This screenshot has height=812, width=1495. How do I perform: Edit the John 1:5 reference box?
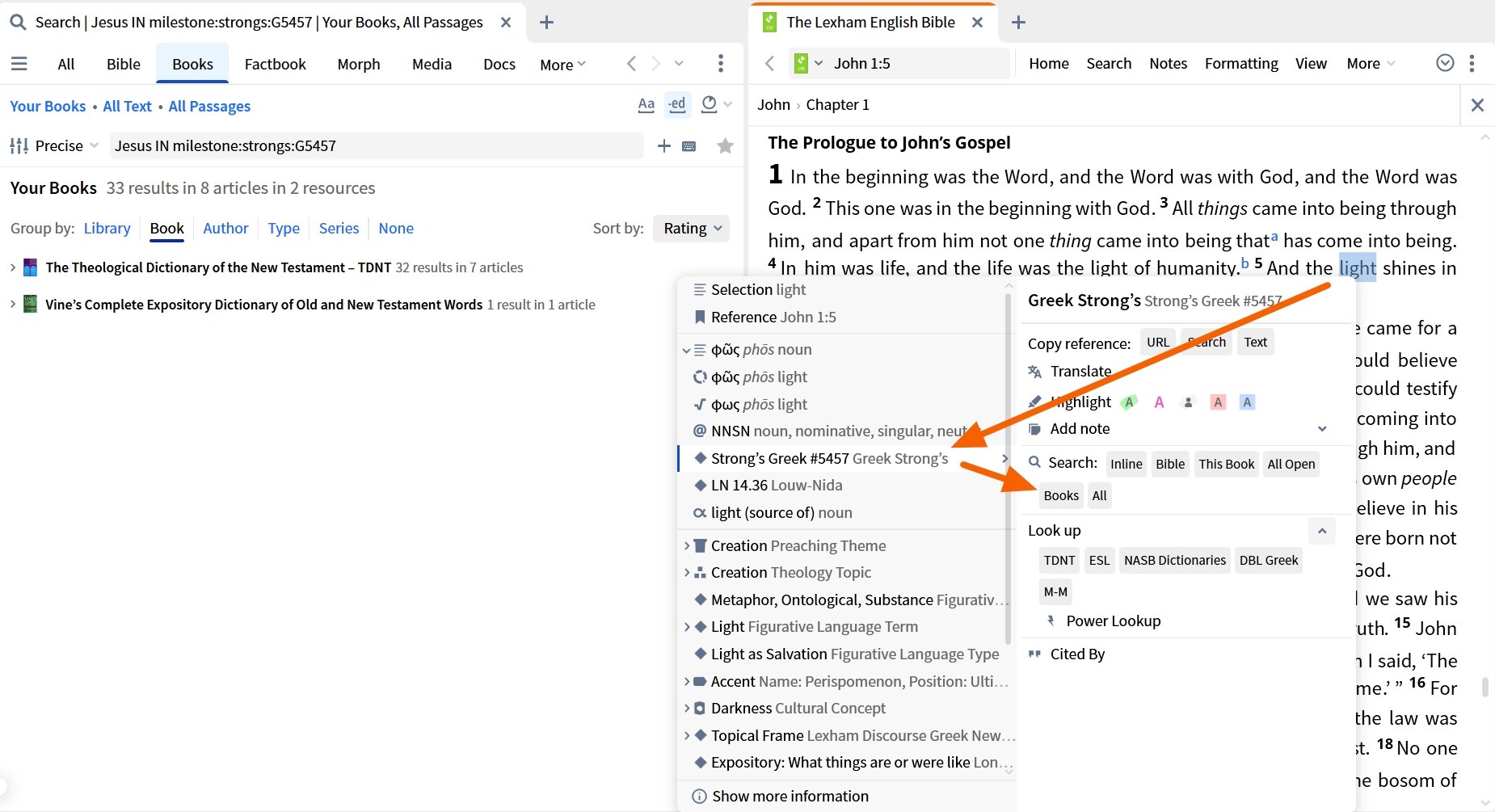[918, 63]
